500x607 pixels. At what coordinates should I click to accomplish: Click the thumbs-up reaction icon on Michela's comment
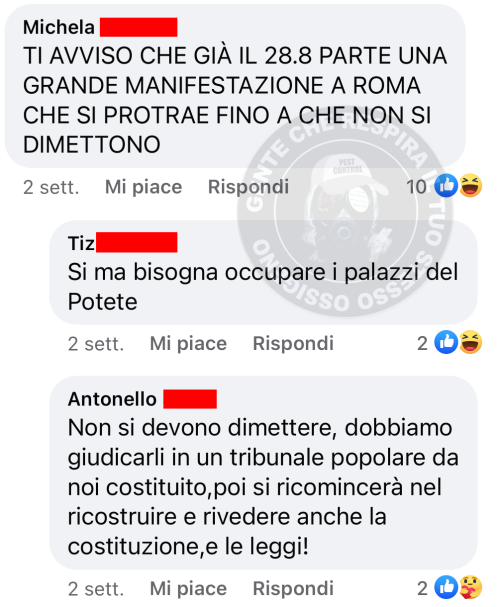(446, 186)
